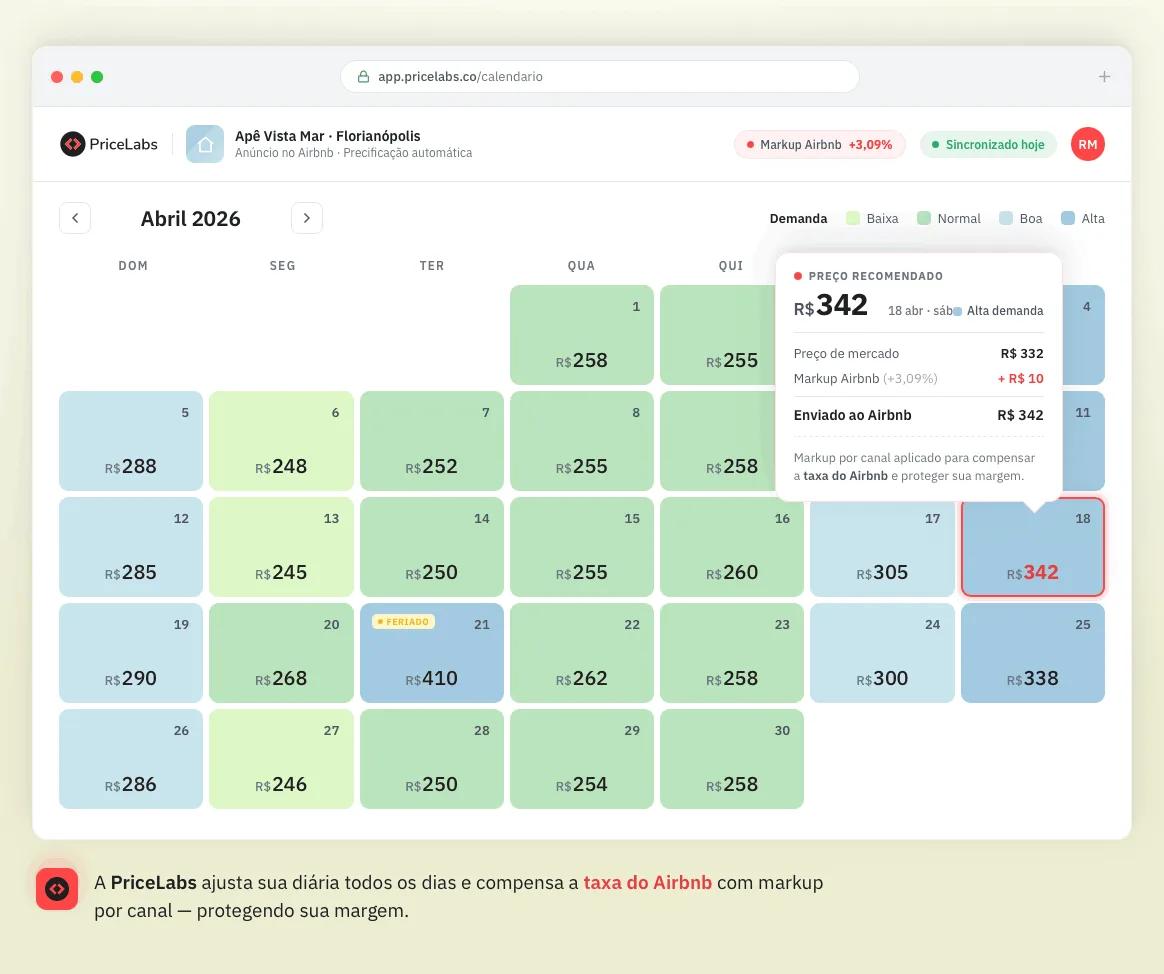
Task: Select April 27 cell priced R$246
Action: click(x=281, y=759)
